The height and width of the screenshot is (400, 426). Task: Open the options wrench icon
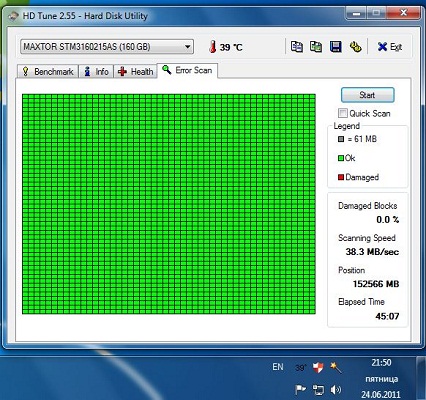click(x=355, y=47)
